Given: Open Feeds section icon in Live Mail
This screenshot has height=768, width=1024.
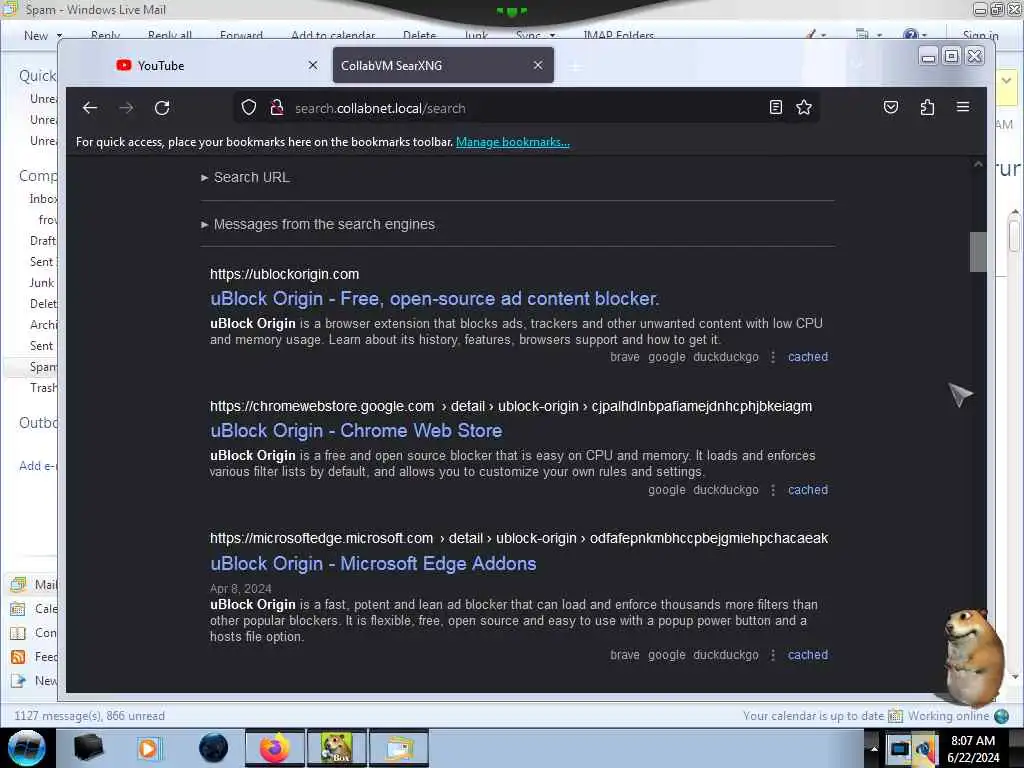Looking at the screenshot, I should (x=18, y=656).
